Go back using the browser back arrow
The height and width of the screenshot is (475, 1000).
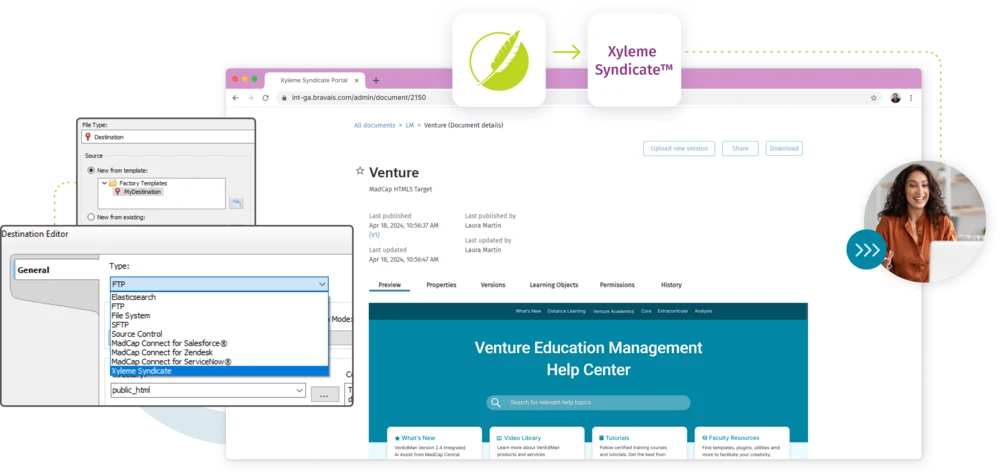235,98
